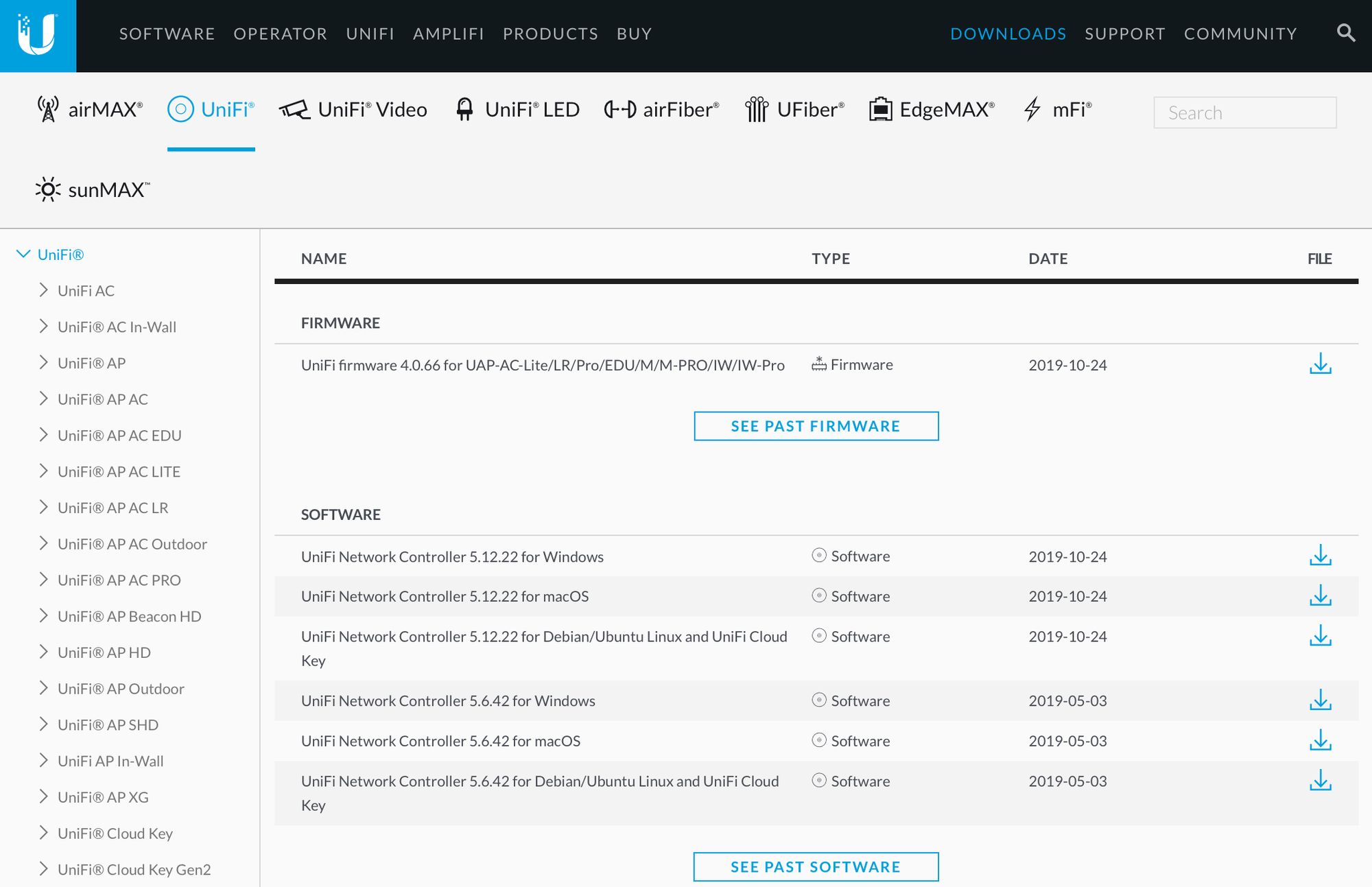Click the SEE PAST SOFTWARE button
This screenshot has width=1372, height=887.
[816, 866]
